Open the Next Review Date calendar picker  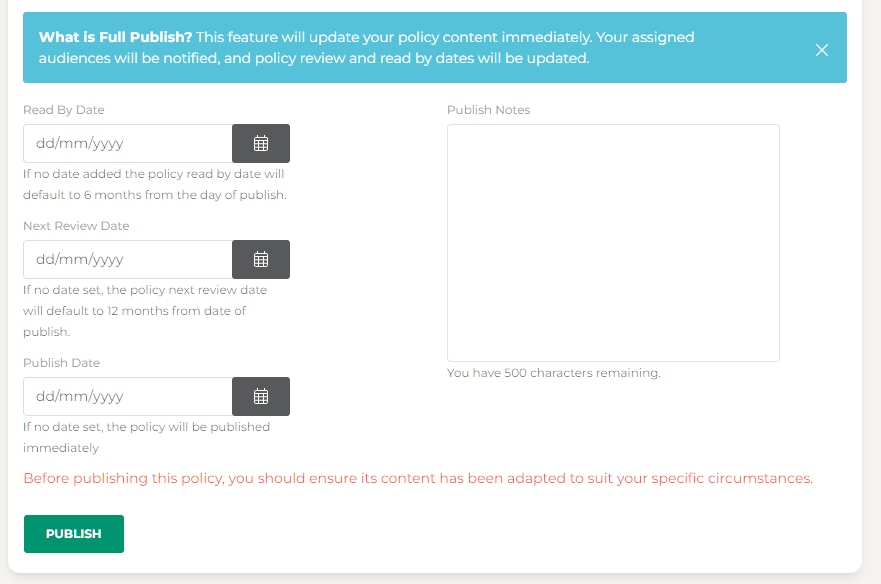261,259
